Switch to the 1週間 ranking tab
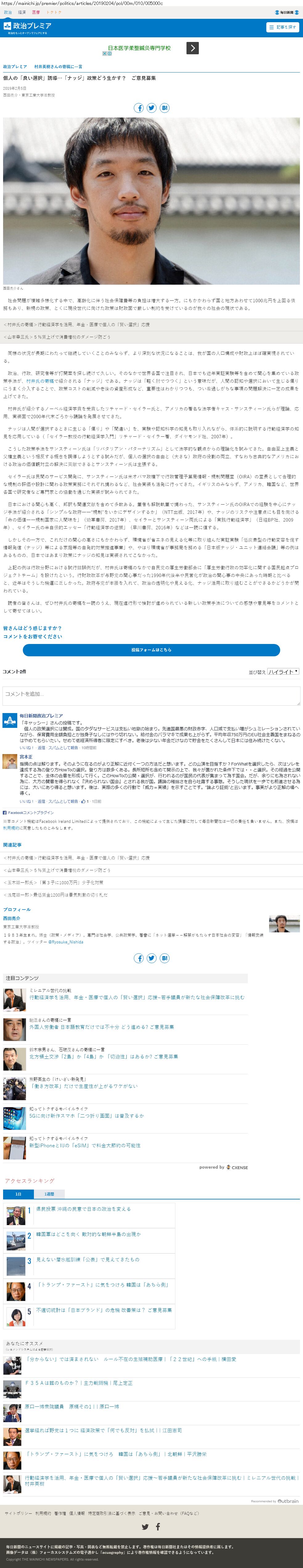 [x=49, y=1194]
